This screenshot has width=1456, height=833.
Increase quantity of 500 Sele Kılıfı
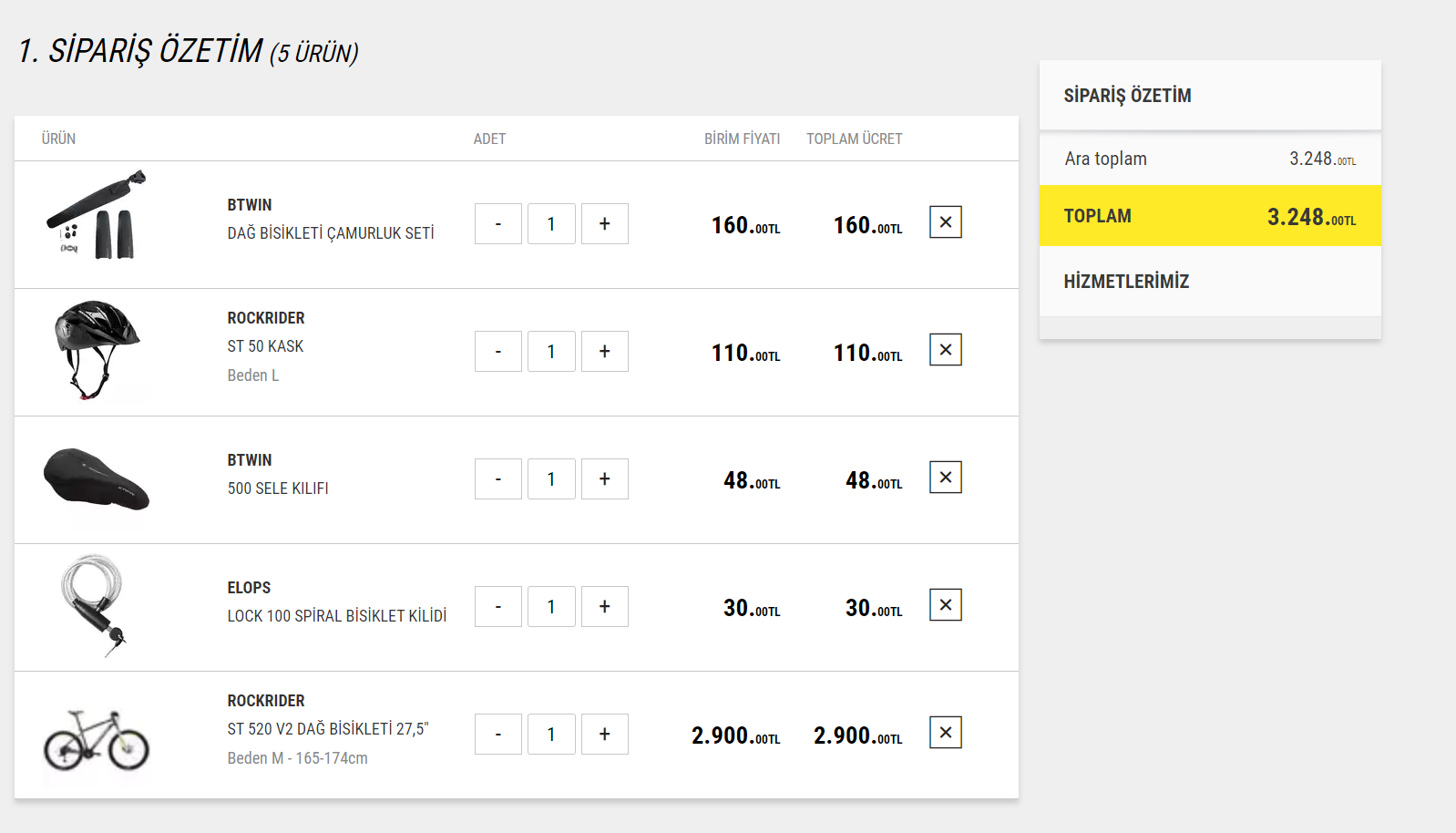(x=604, y=479)
